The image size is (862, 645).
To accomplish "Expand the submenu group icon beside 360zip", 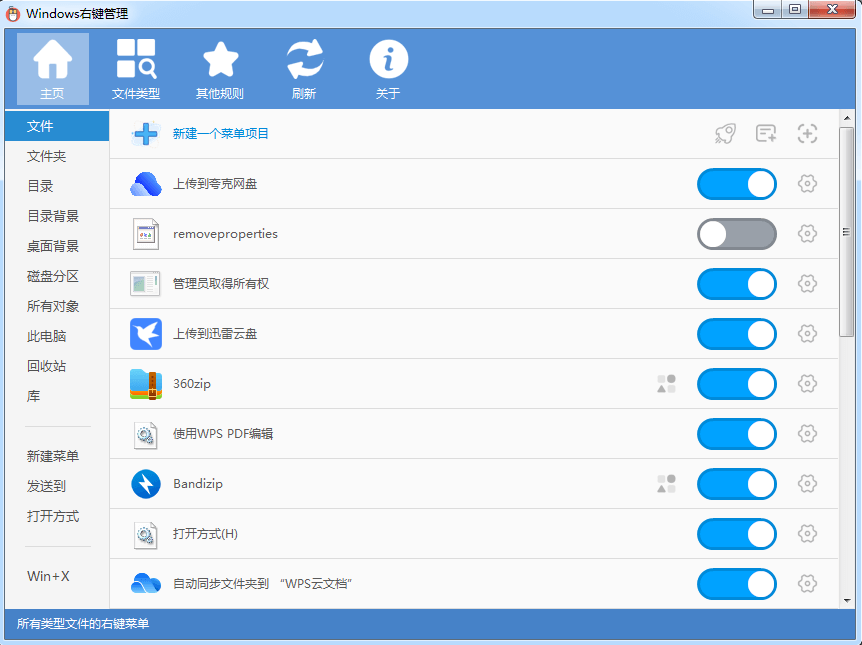I will pos(666,384).
